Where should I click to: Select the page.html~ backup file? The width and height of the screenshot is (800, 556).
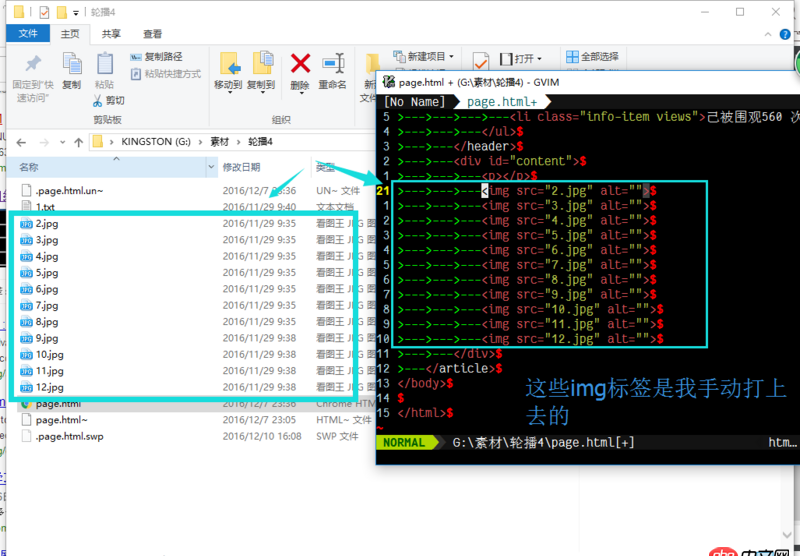tap(62, 420)
